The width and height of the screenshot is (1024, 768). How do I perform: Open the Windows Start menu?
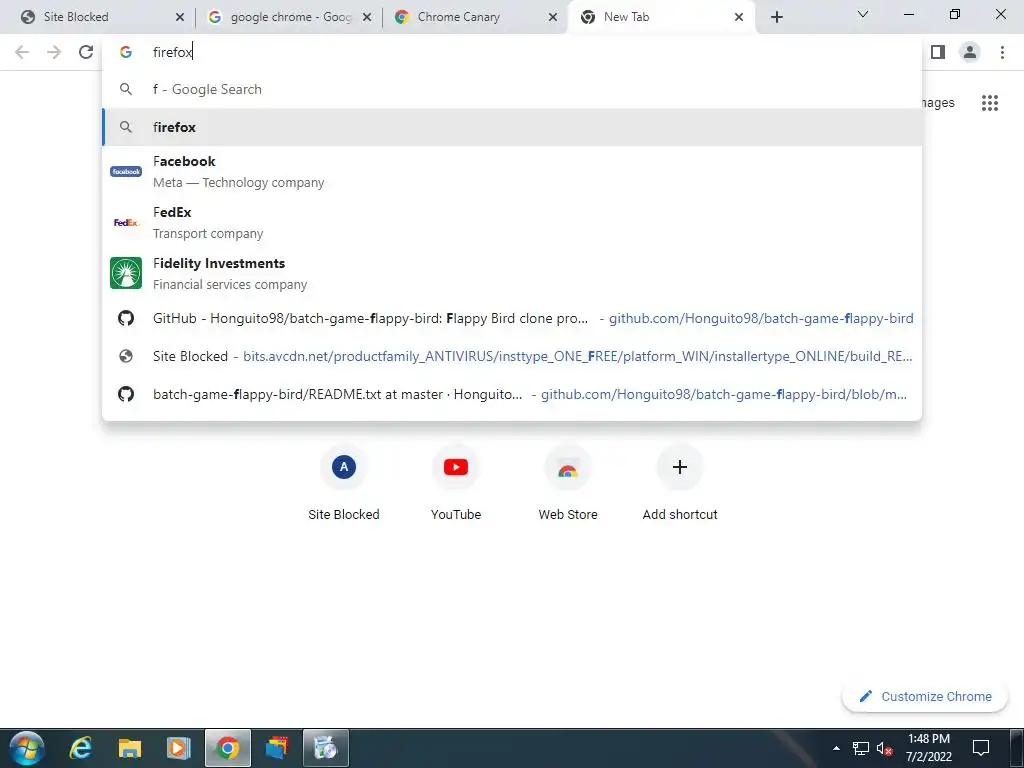pyautogui.click(x=26, y=748)
